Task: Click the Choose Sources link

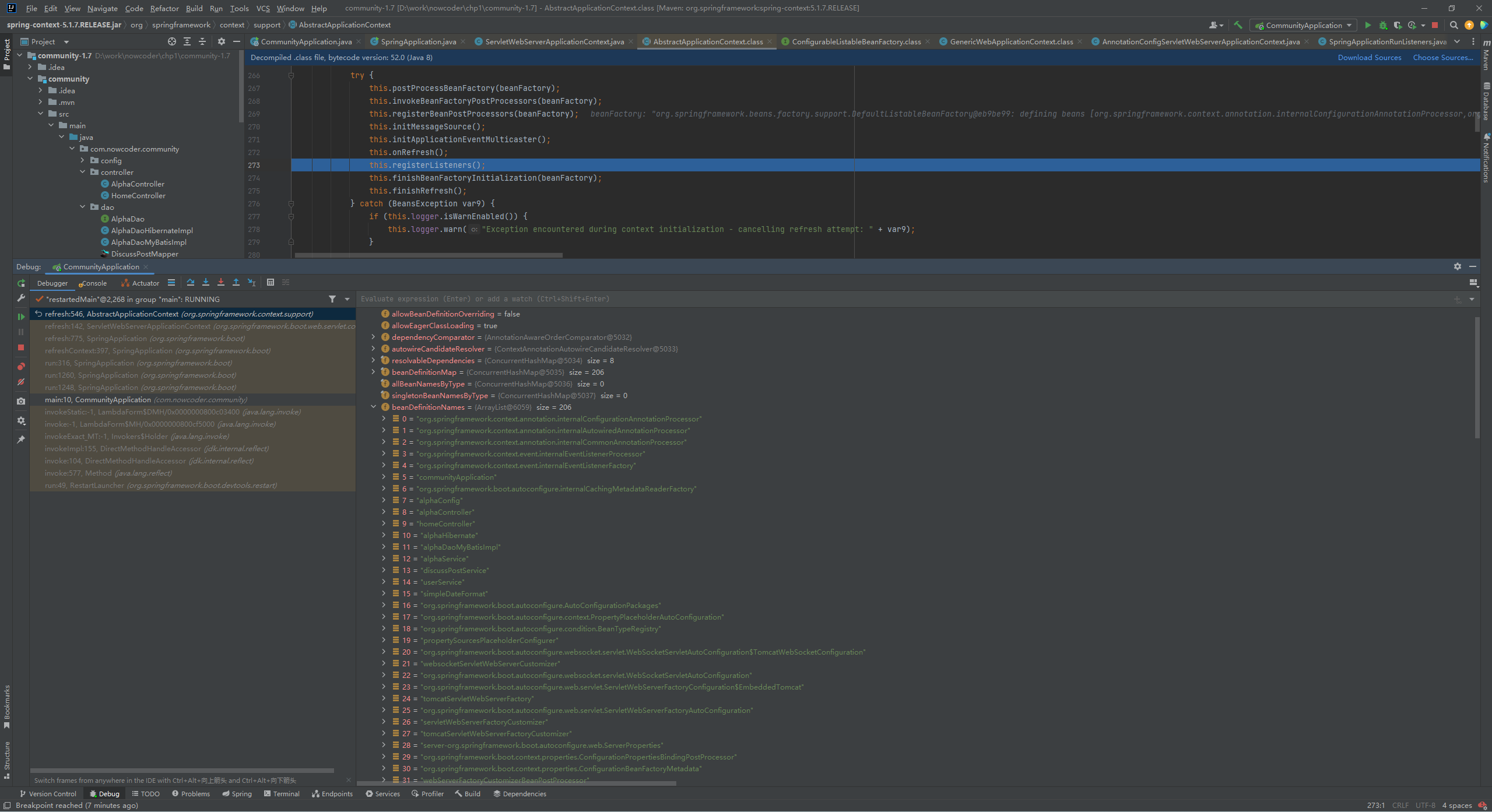Action: (1442, 57)
